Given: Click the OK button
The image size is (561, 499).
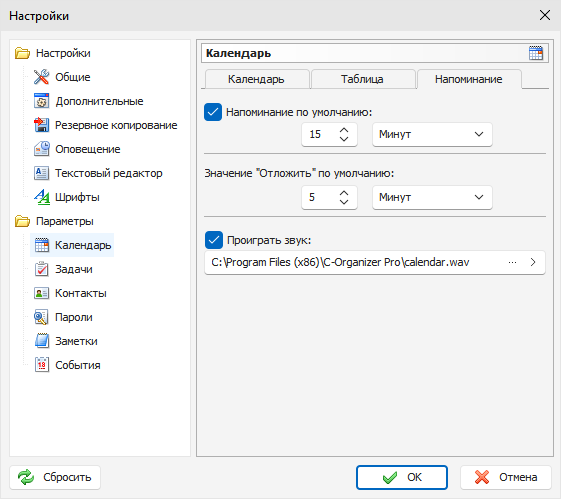Looking at the screenshot, I should coord(402,477).
